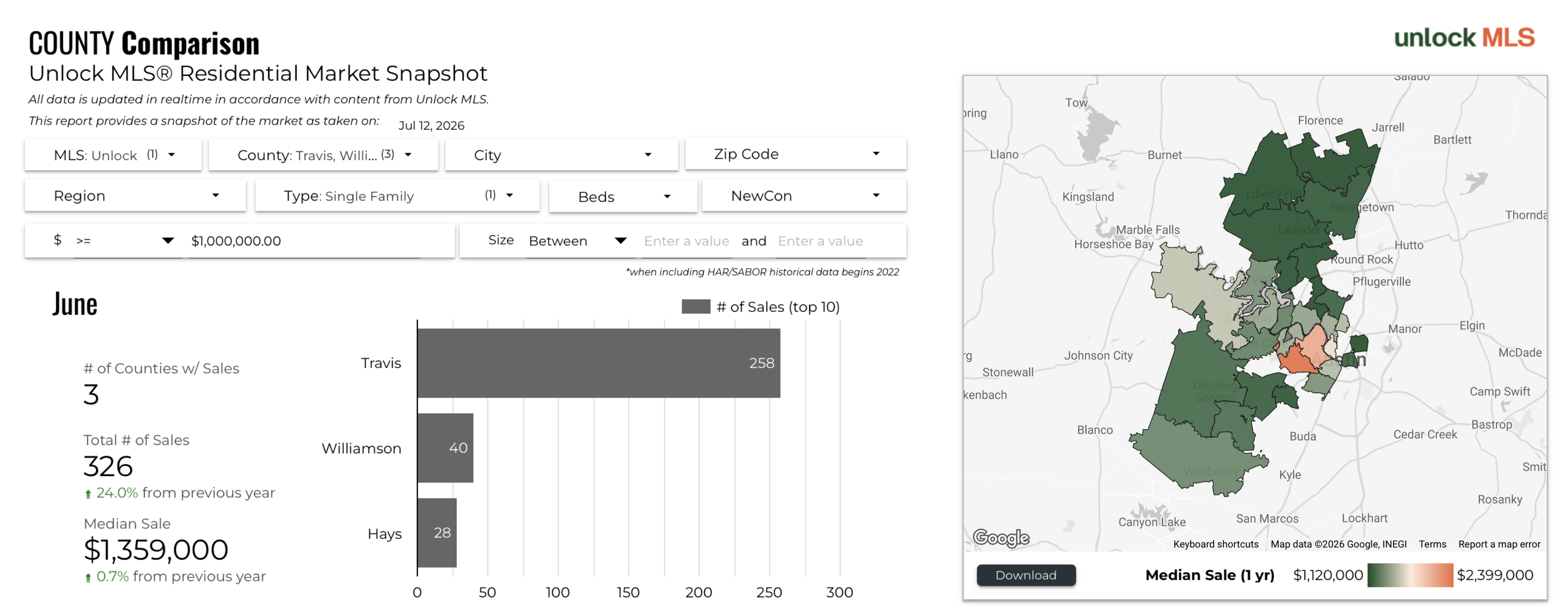The image size is (1568, 615).
Task: Click the legend maximum value $2,399,000
Action: (1495, 575)
